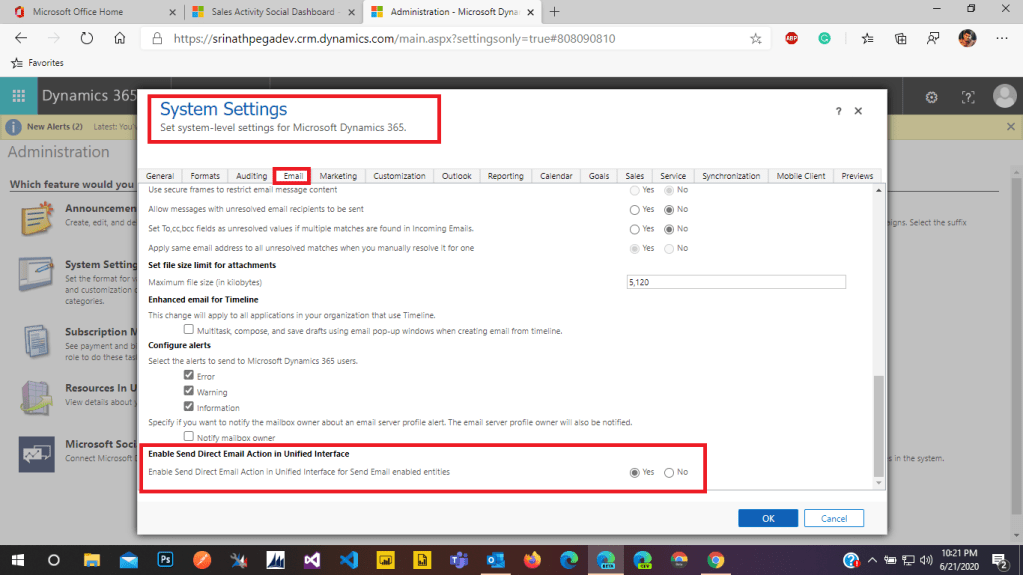Show hidden icons in the system tray
Image resolution: width=1023 pixels, height=575 pixels.
pyautogui.click(x=873, y=559)
